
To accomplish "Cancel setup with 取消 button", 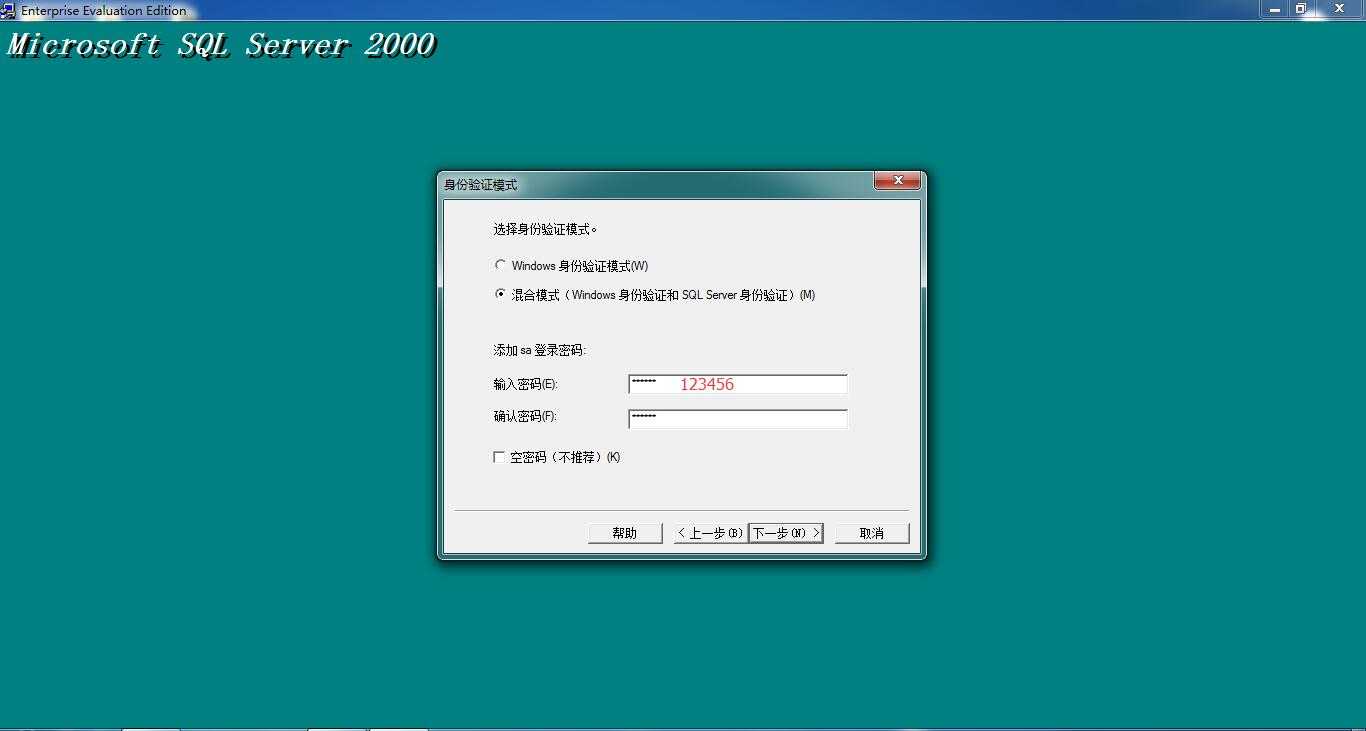I will click(872, 533).
